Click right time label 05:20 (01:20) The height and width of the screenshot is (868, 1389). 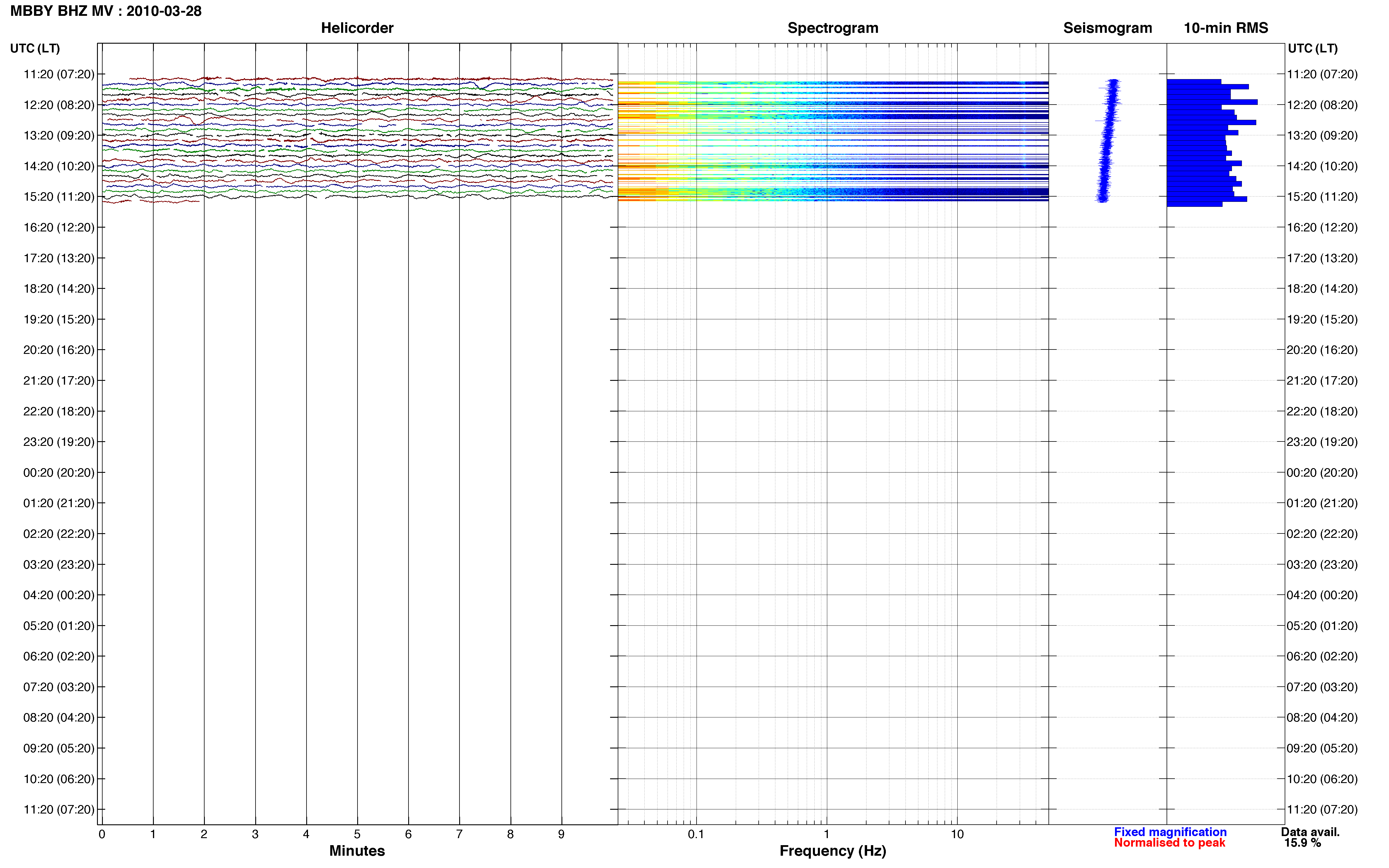tap(1322, 626)
